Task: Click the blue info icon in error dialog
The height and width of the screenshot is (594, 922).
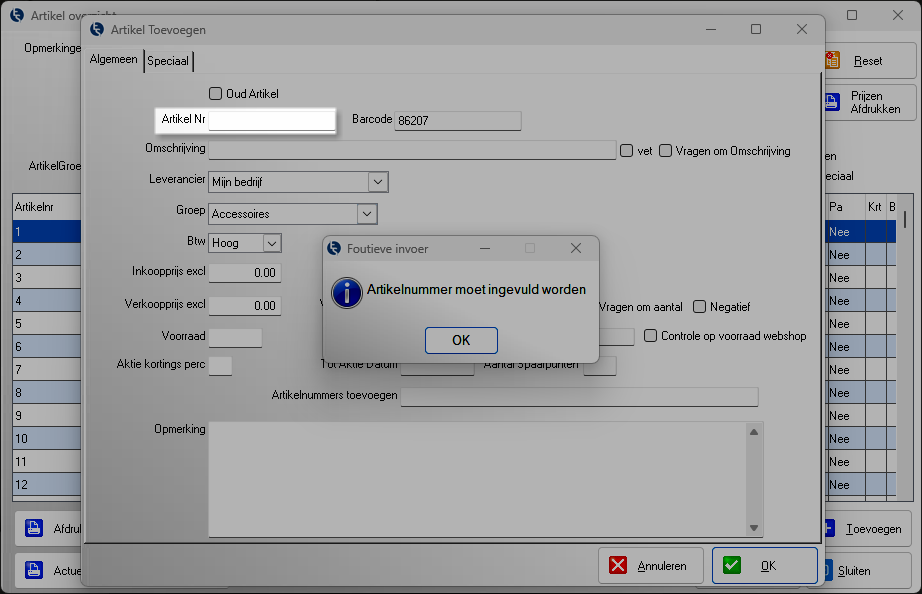Action: (346, 292)
